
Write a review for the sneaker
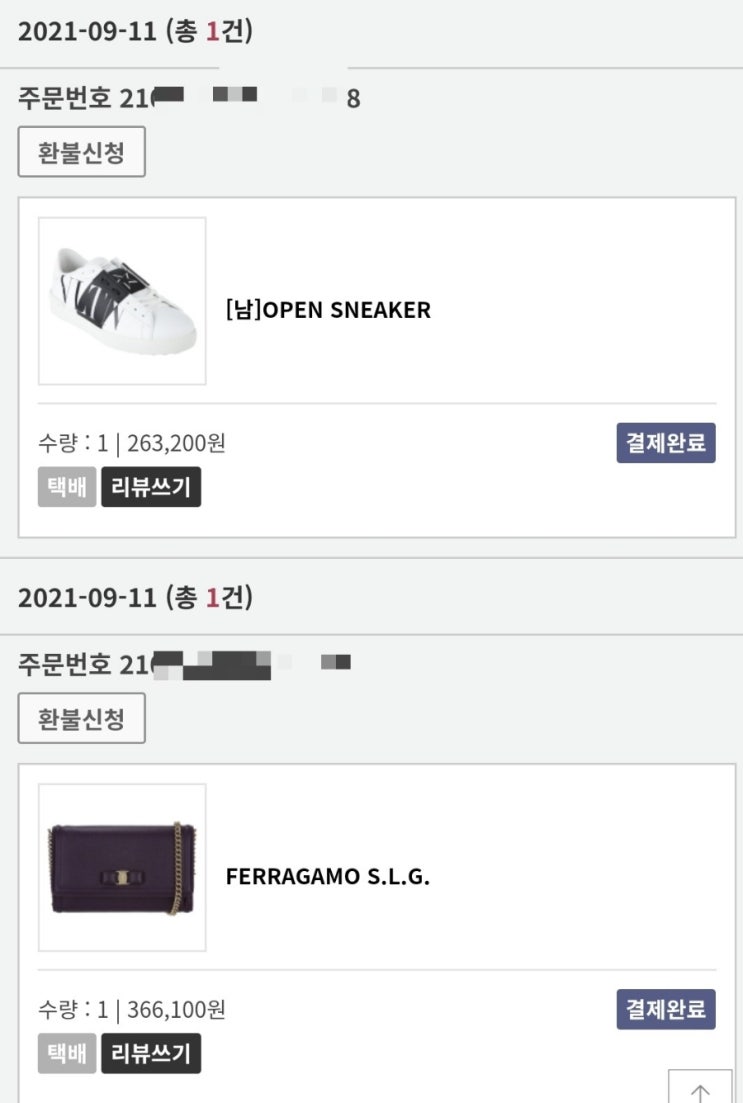pos(151,487)
